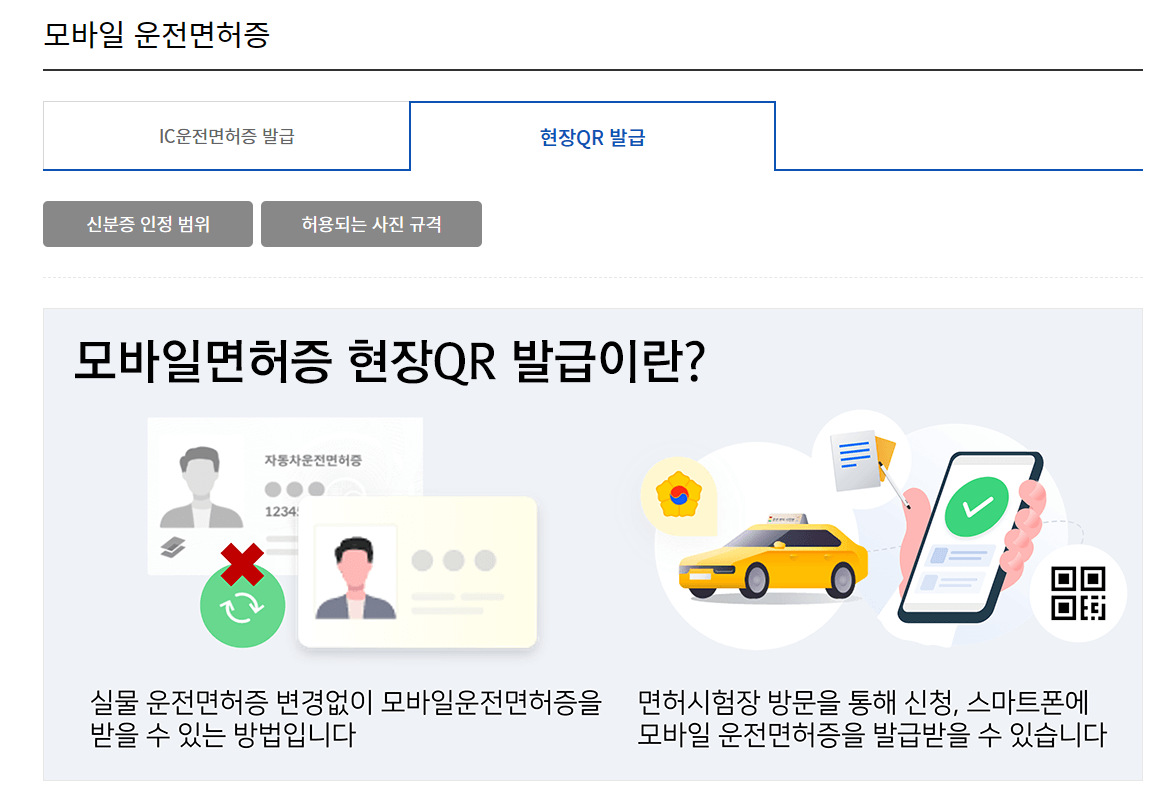The image size is (1156, 786).
Task: Click the 모바일면허증 현장QR 발급이란? heading
Action: [x=389, y=361]
